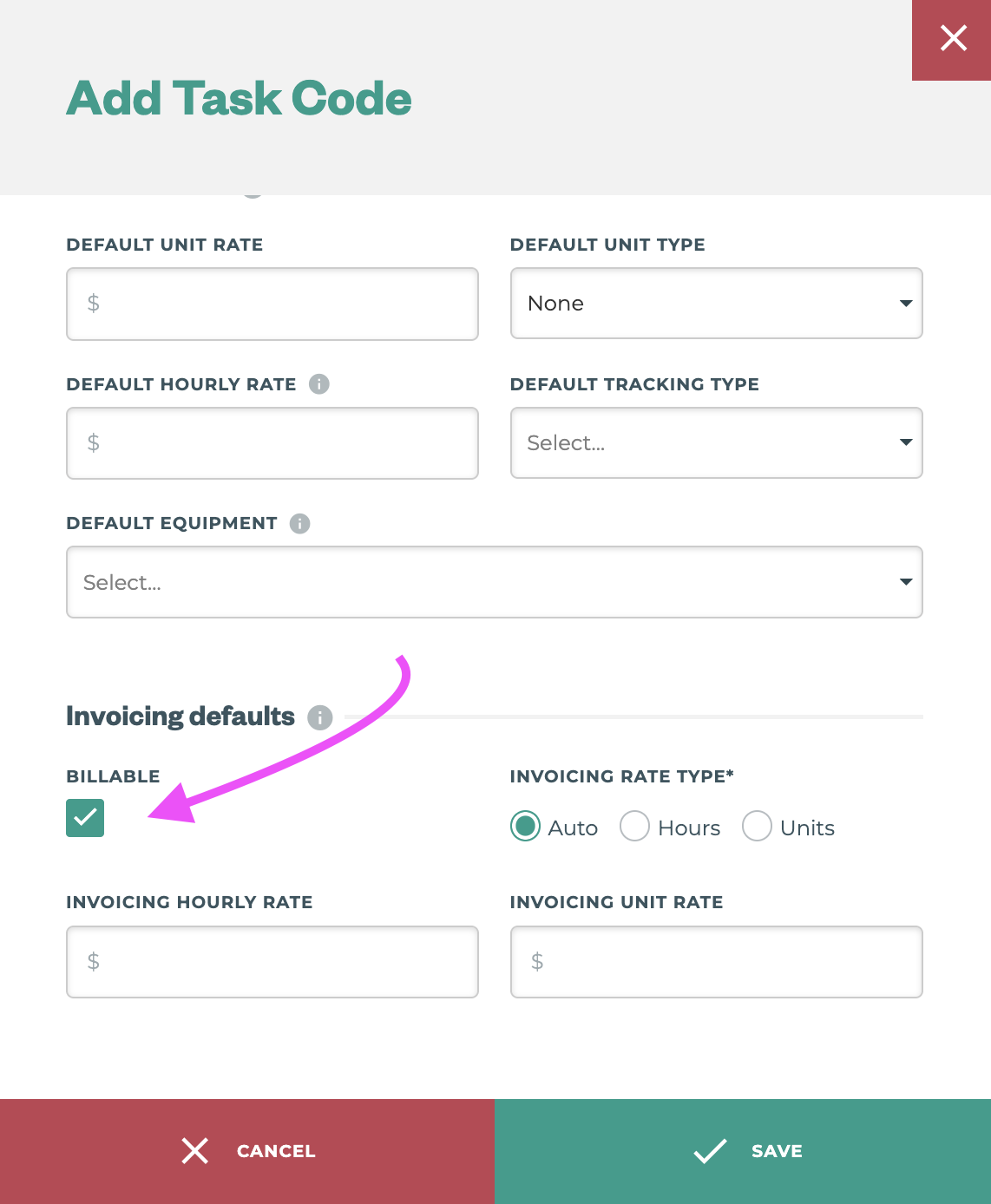Click the Default Hourly Rate info icon
This screenshot has width=991, height=1204.
pyautogui.click(x=319, y=383)
